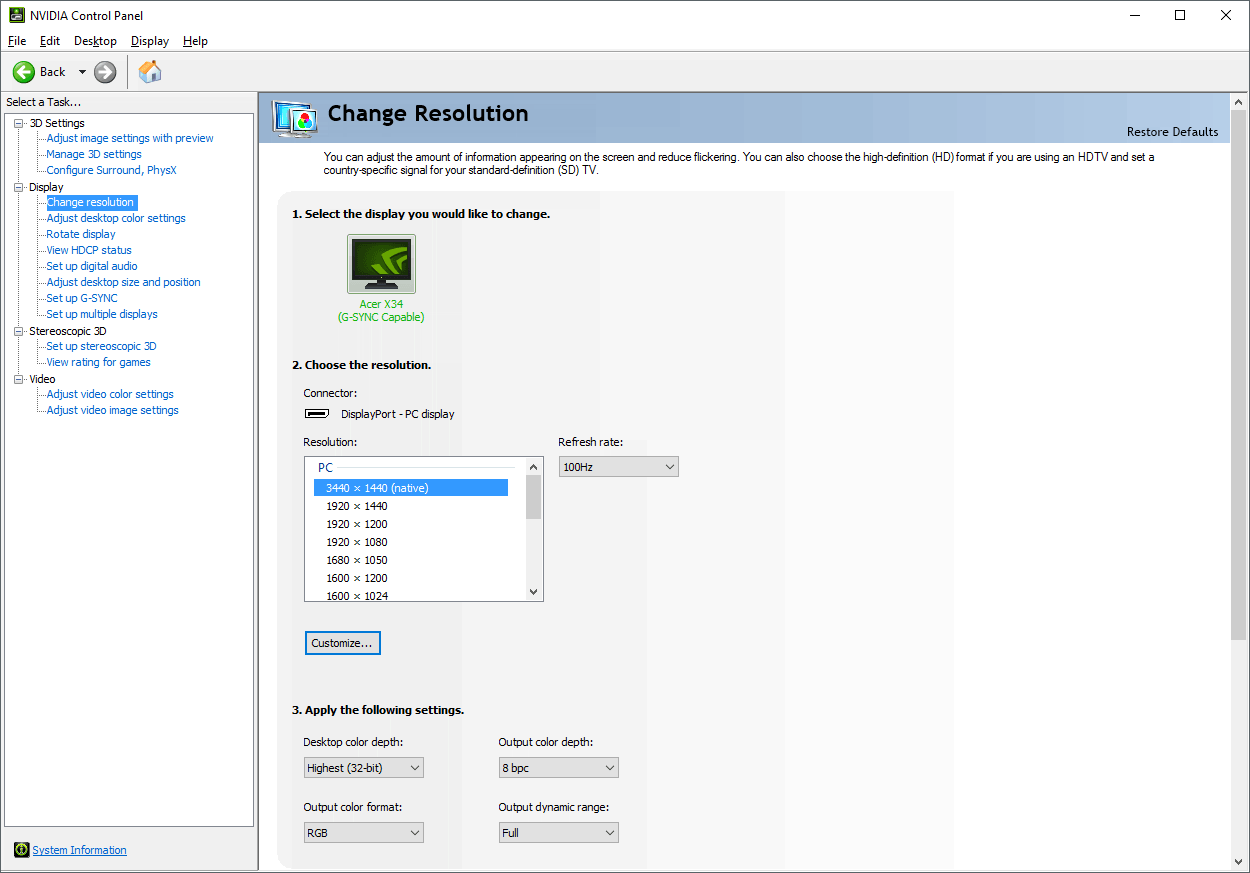Open Set up G-SYNC
The height and width of the screenshot is (873, 1250).
point(82,298)
